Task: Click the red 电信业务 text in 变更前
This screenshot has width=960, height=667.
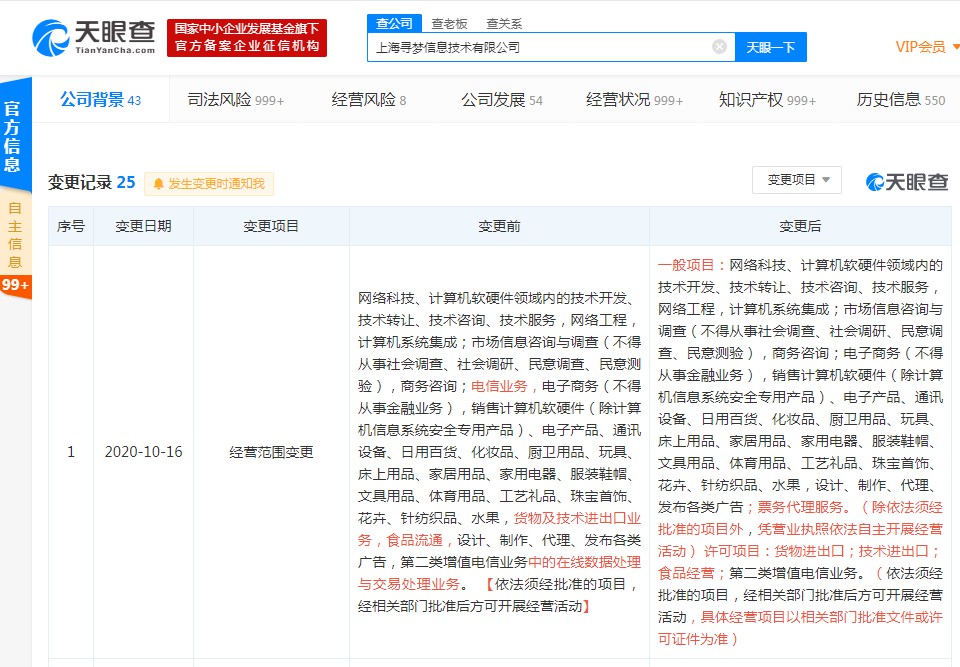Action: tap(499, 386)
